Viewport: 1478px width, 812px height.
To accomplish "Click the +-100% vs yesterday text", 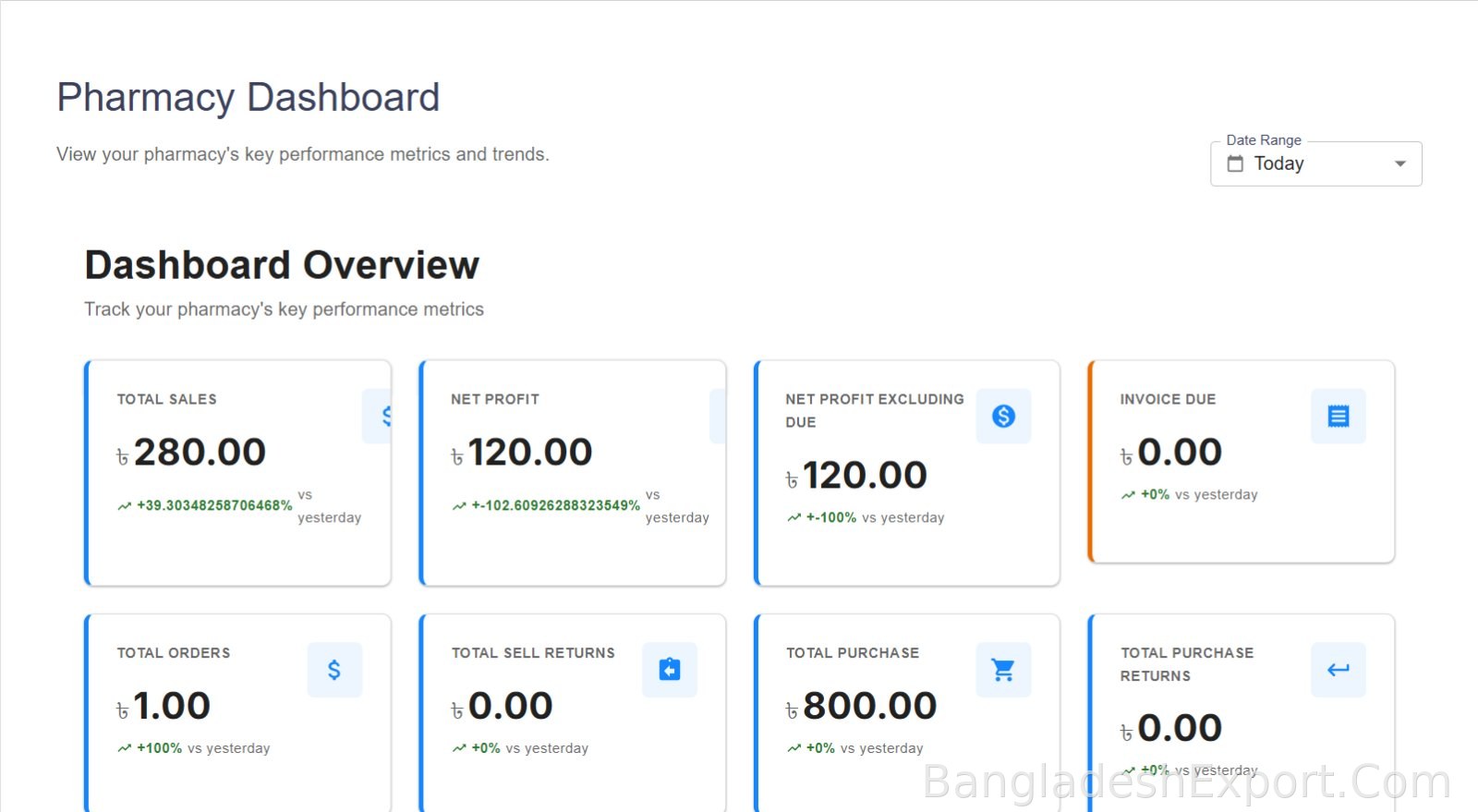I will tap(875, 518).
